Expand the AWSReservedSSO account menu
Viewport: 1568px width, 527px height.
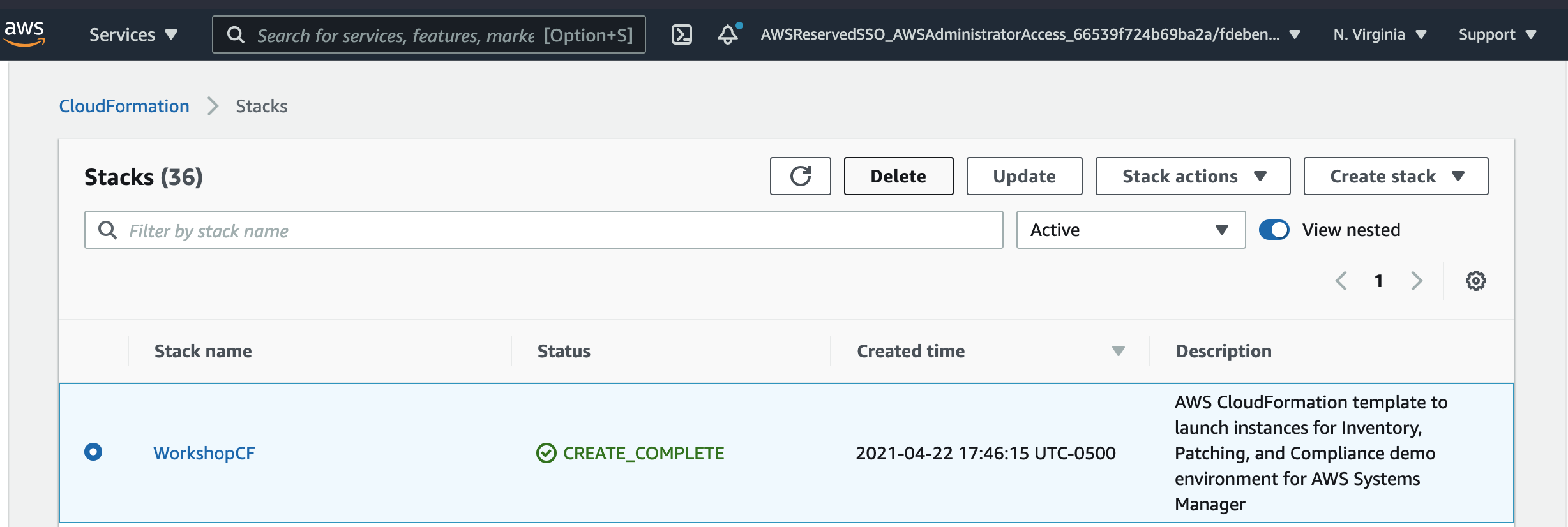[x=1030, y=34]
